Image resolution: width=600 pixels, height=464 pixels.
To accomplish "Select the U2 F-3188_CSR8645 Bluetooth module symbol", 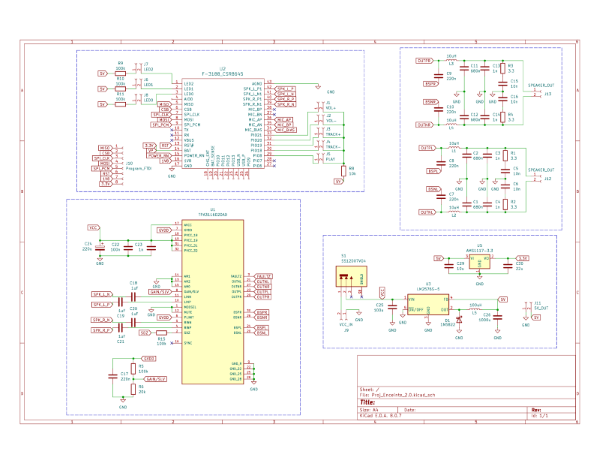I will coord(223,125).
